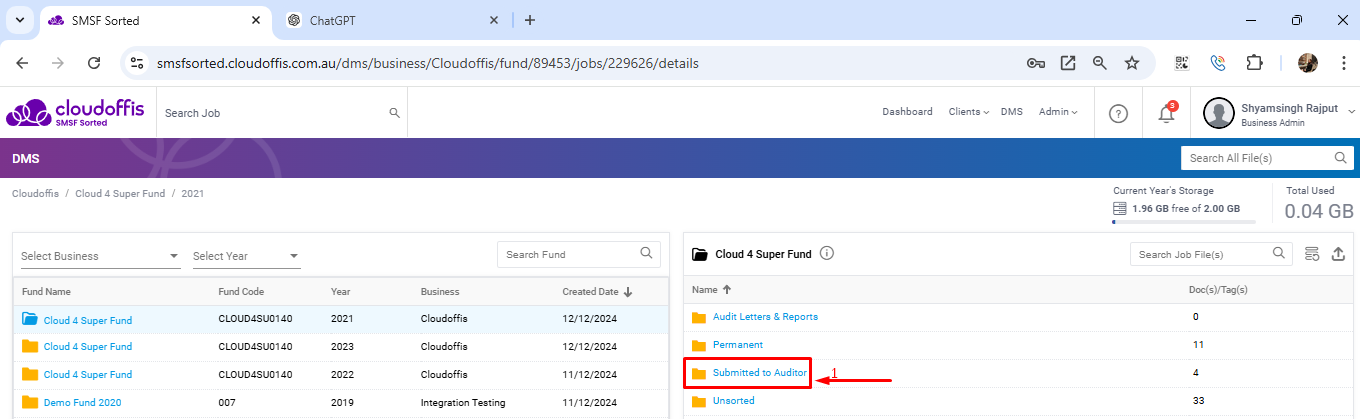Click the Integration Testing business cell

[463, 403]
